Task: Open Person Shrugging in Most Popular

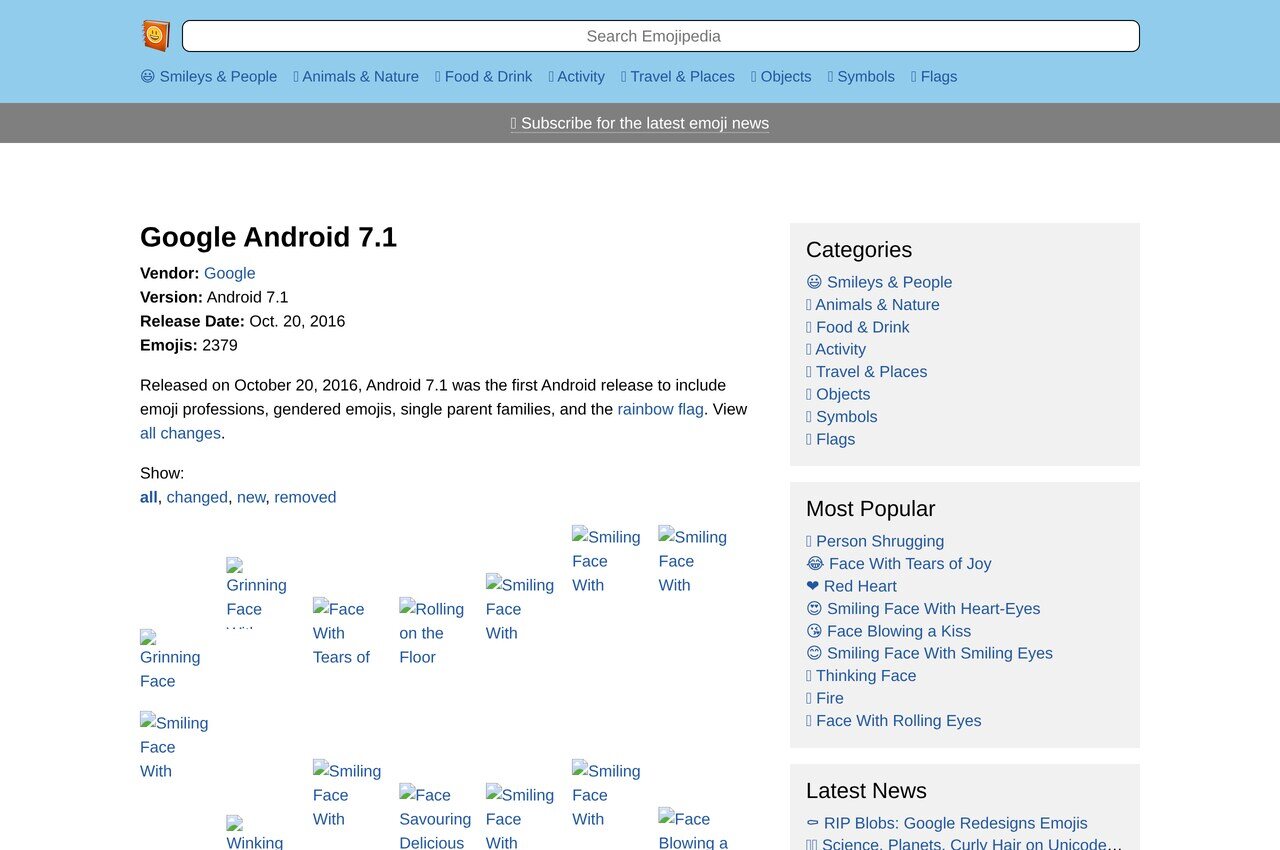Action: [875, 541]
